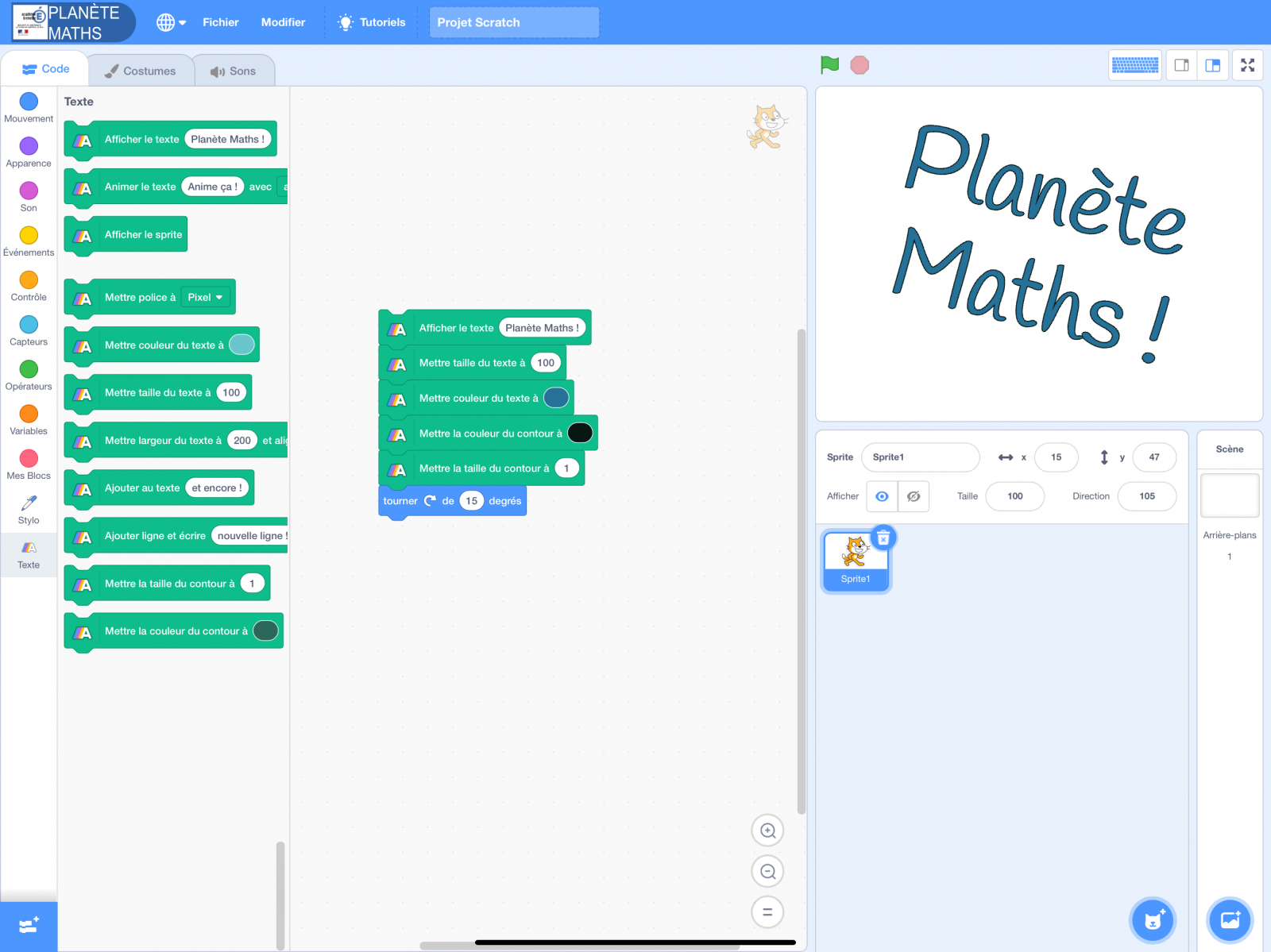Toggle the on-screen keyboard icon
Image resolution: width=1271 pixels, height=952 pixels.
coord(1135,65)
